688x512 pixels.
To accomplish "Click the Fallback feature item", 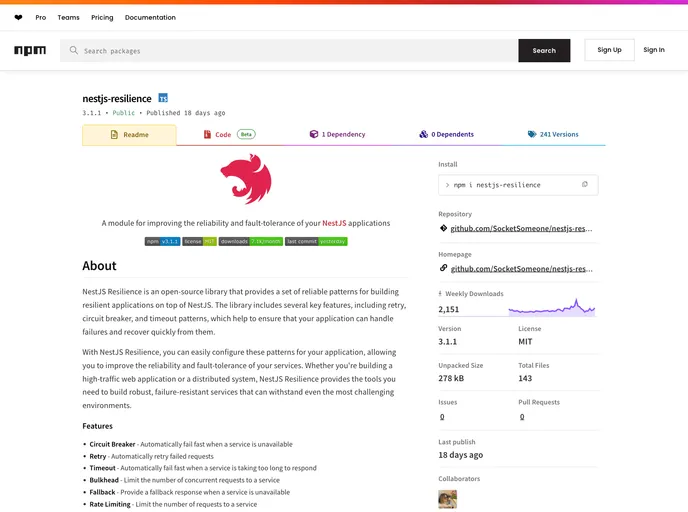I will [190, 492].
